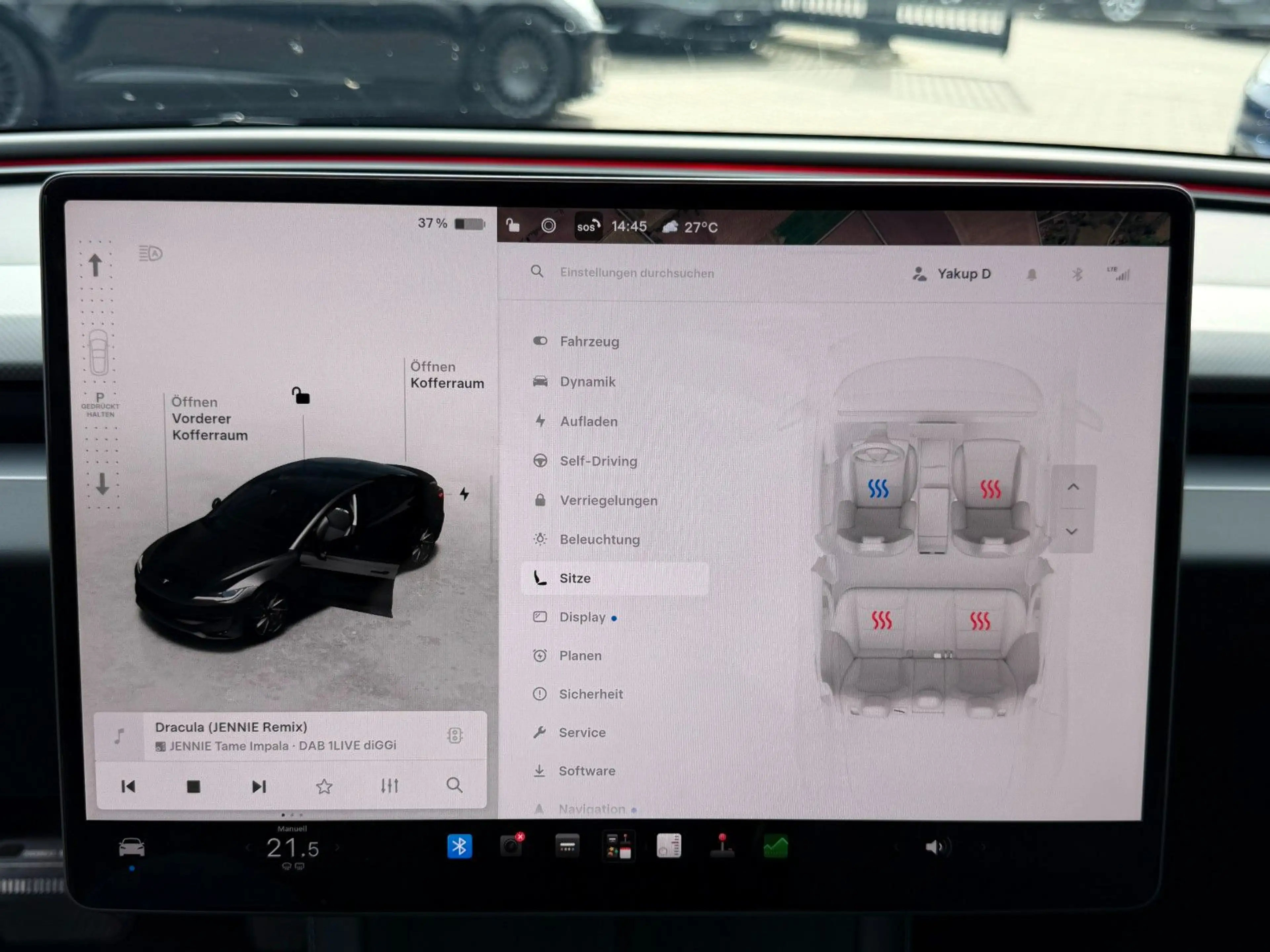This screenshot has height=952, width=1270.
Task: Show the front seats with the up chevron
Action: 1073,487
